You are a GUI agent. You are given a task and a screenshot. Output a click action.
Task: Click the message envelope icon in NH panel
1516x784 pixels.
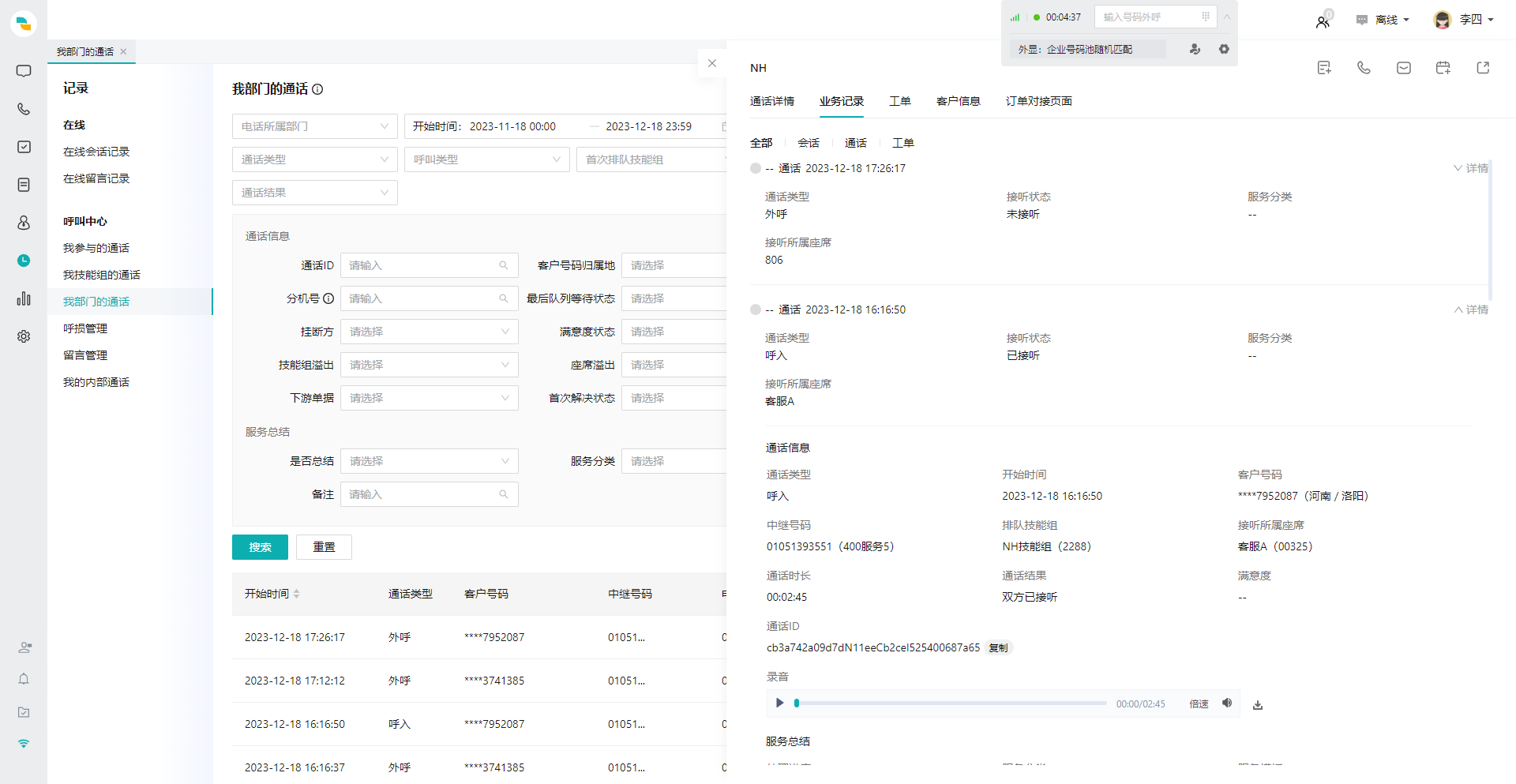[1404, 68]
